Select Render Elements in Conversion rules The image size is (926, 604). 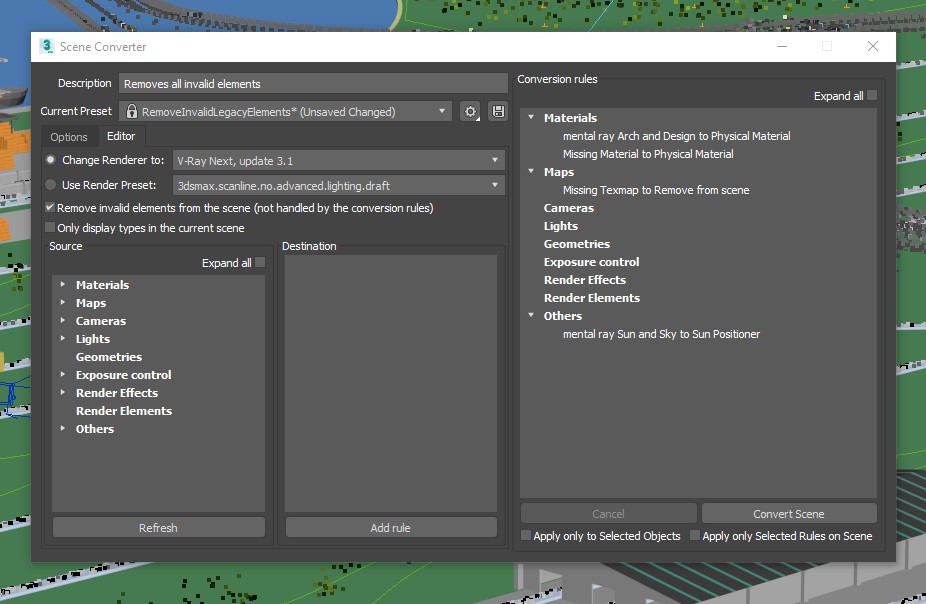point(592,298)
